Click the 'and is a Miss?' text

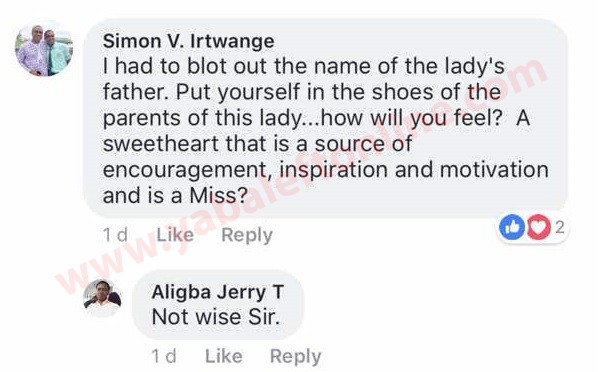click(x=175, y=195)
